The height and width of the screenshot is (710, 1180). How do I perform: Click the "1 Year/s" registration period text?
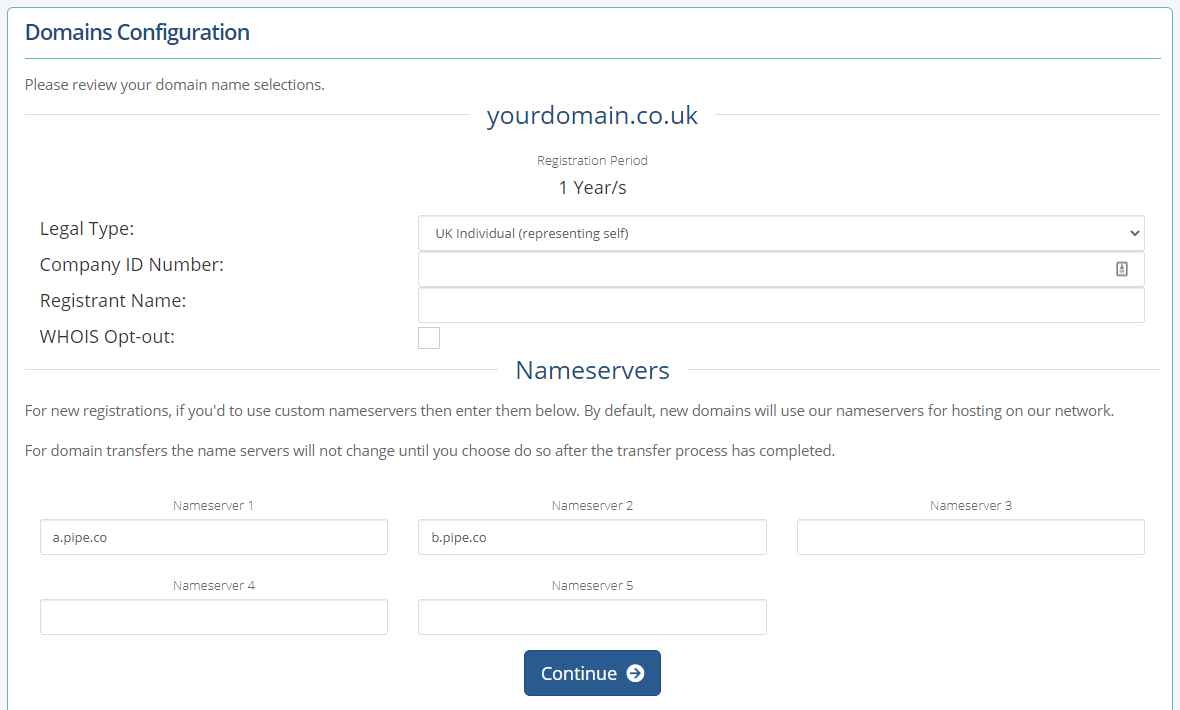pos(592,187)
